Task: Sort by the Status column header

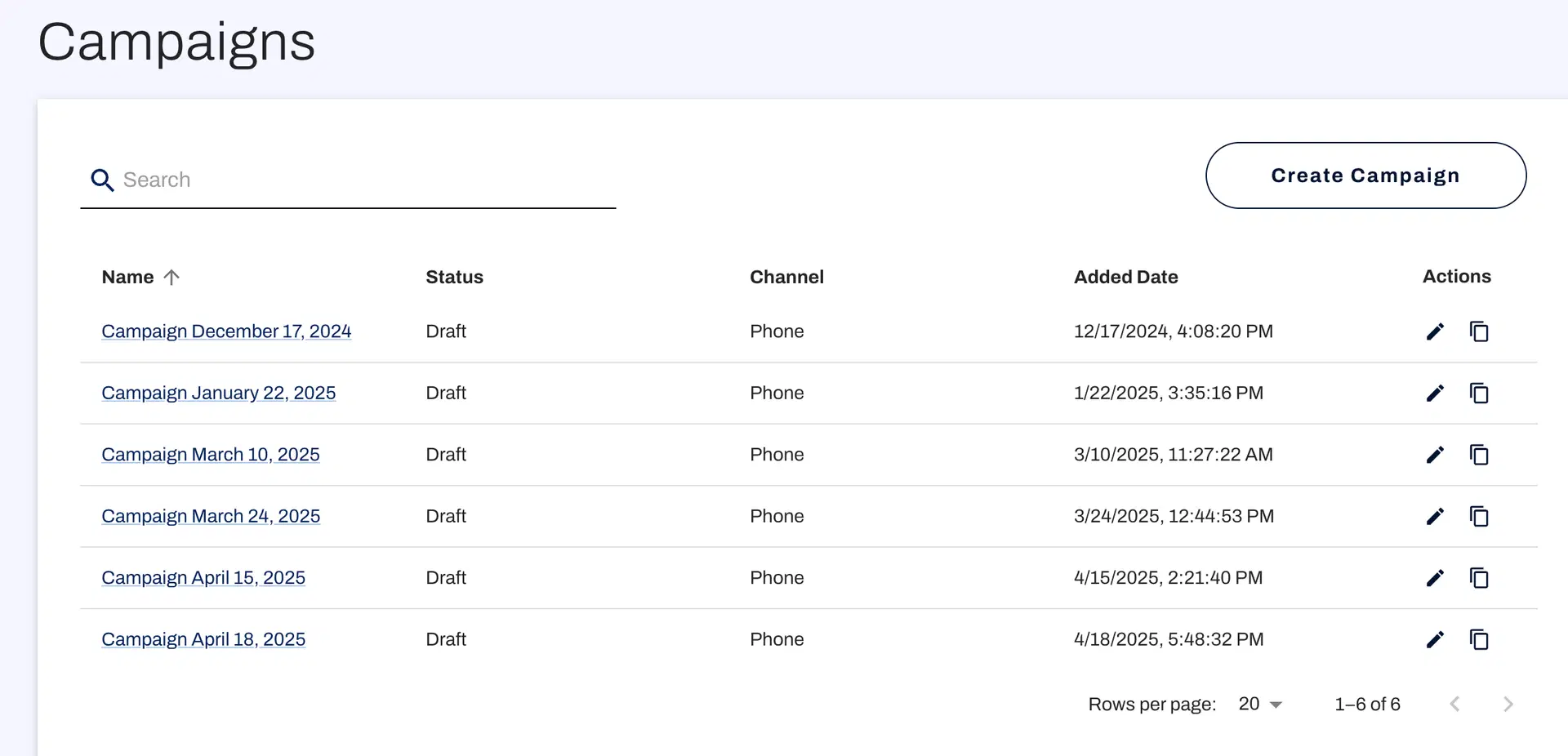Action: [454, 277]
